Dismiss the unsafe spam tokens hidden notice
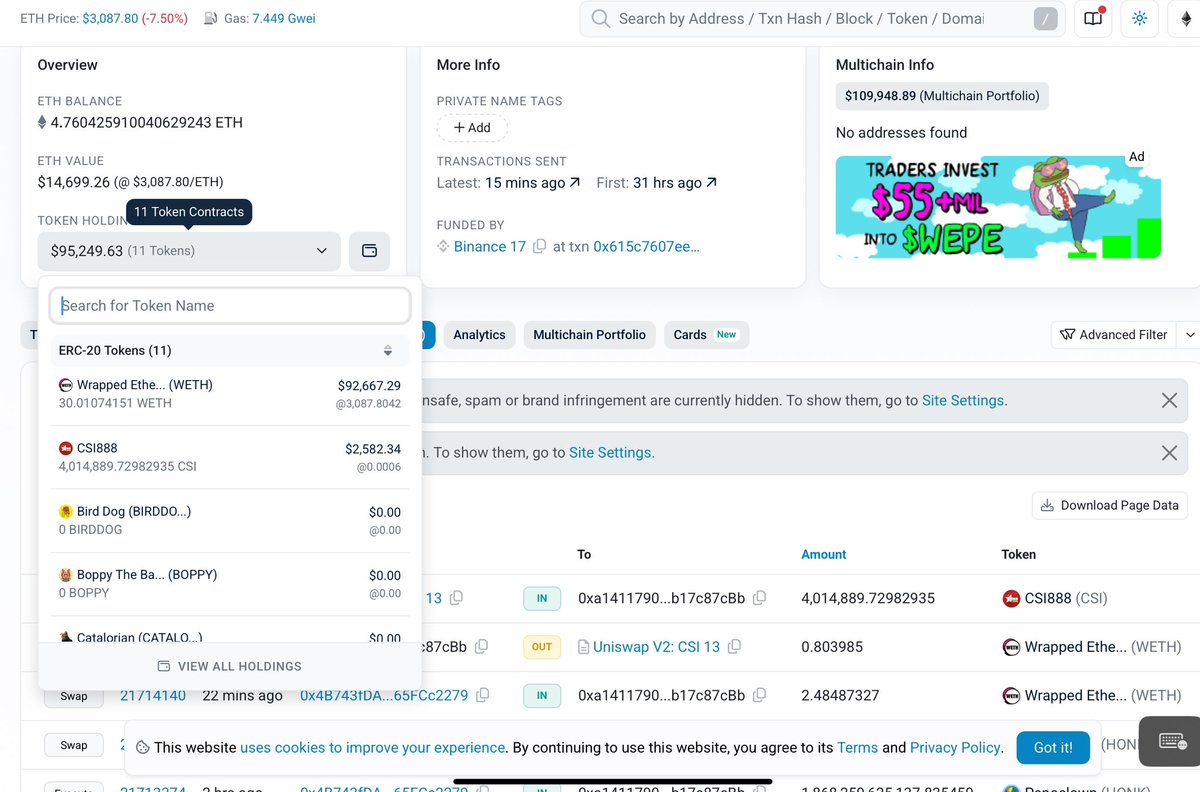1200x792 pixels. tap(1169, 400)
